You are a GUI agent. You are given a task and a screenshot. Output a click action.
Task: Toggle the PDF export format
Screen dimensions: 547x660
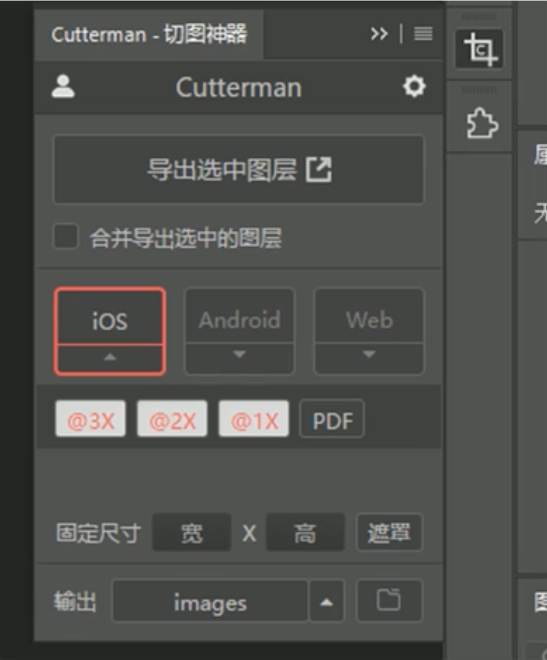[332, 419]
